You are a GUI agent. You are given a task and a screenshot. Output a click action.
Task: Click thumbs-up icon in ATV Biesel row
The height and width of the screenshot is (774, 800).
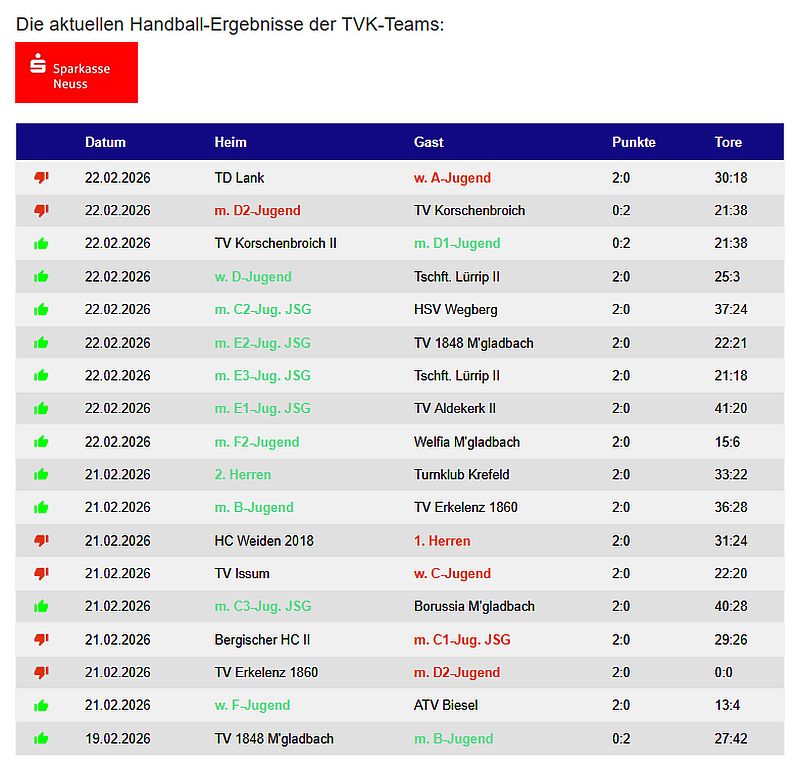(41, 706)
